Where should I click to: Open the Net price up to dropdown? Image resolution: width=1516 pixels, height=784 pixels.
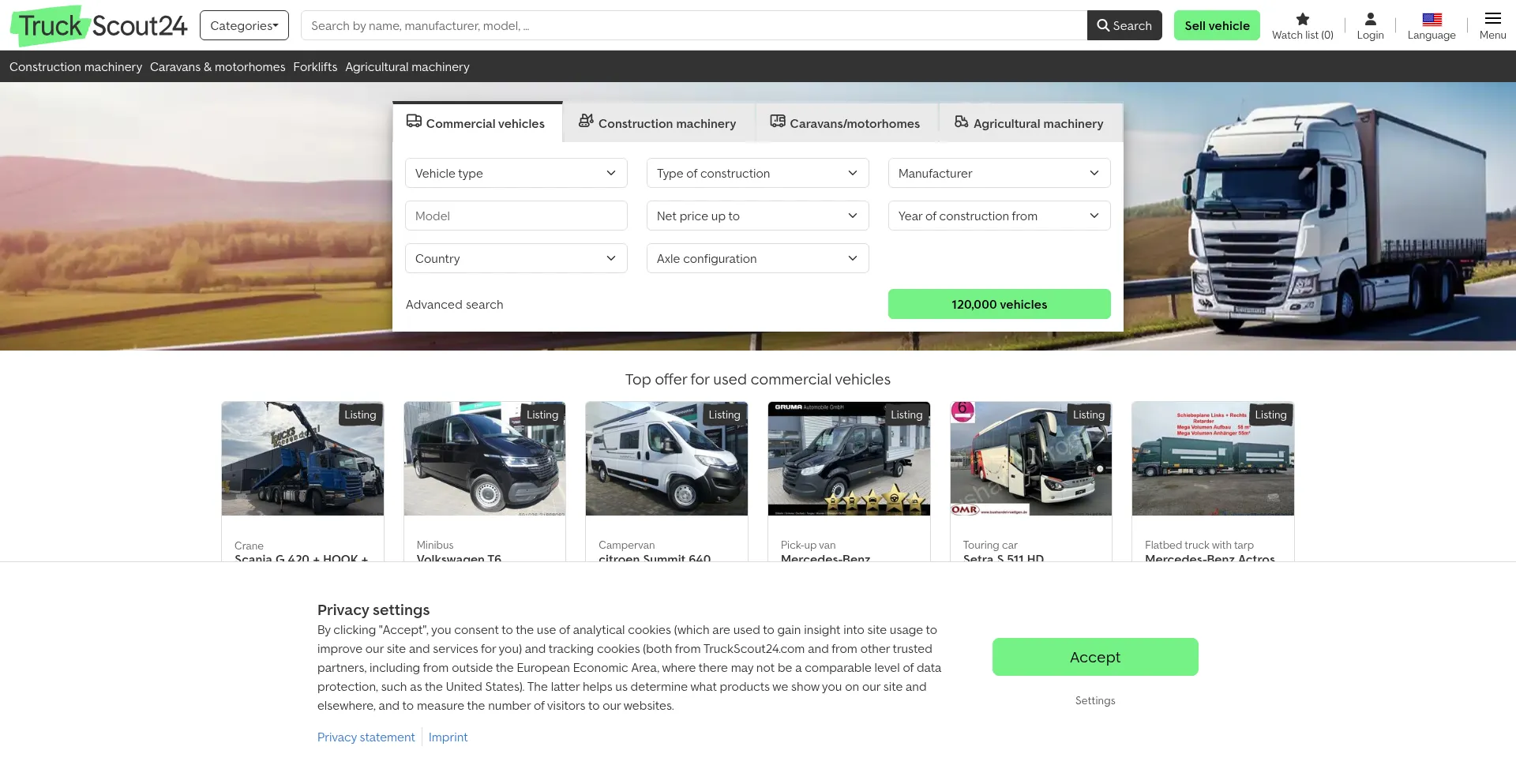tap(758, 216)
